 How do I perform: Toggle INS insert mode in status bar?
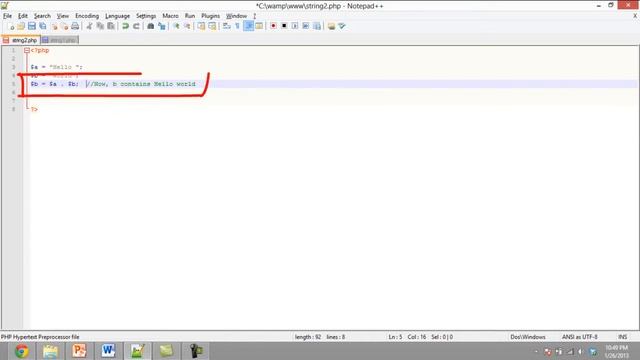[622, 337]
